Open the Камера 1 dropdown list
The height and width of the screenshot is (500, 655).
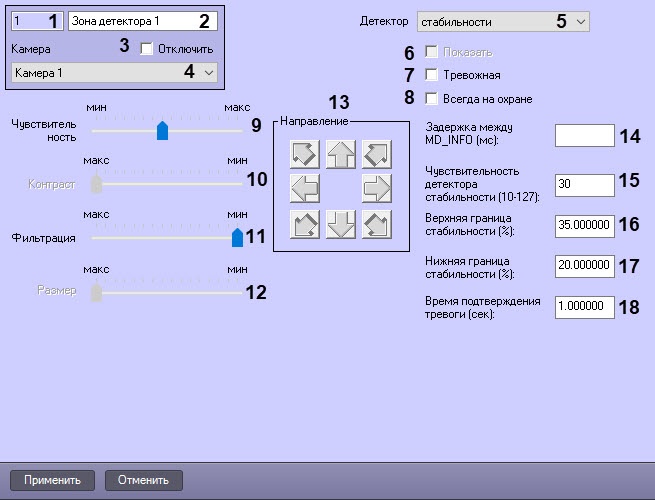coord(113,72)
